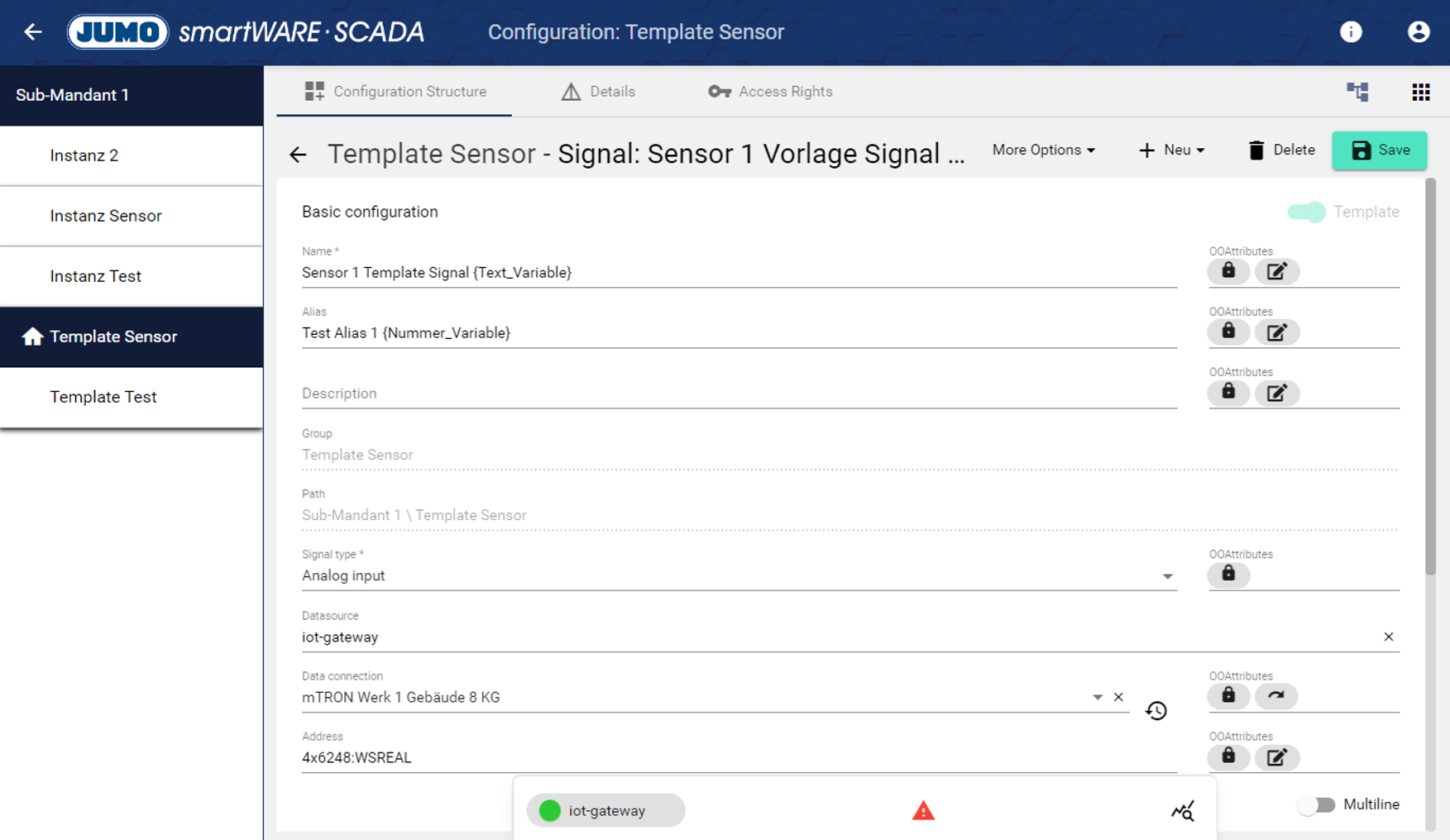The image size is (1450, 840).
Task: Expand the Signal type dropdown
Action: [x=1167, y=576]
